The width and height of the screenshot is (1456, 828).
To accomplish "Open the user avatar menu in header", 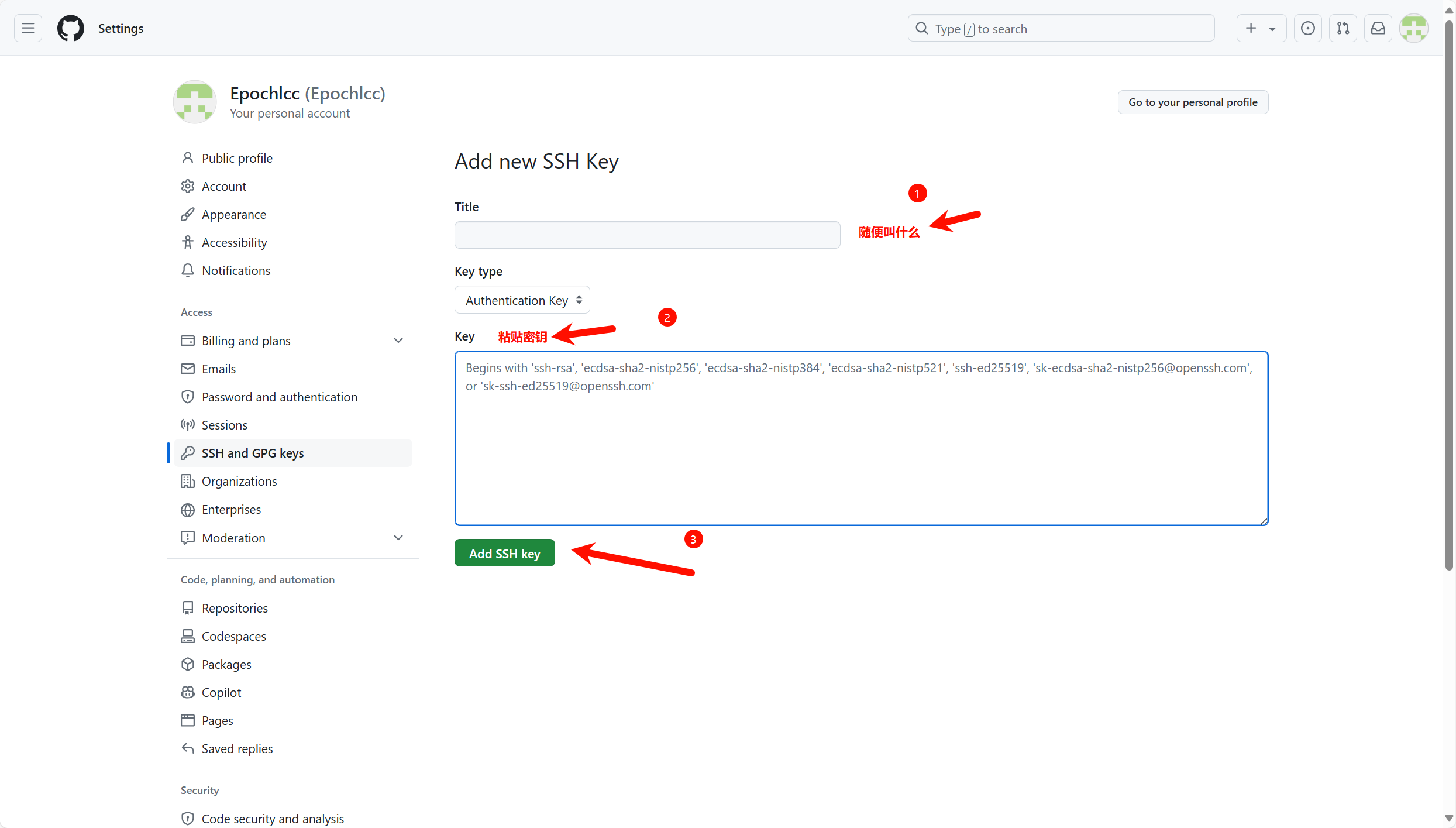I will [1414, 28].
